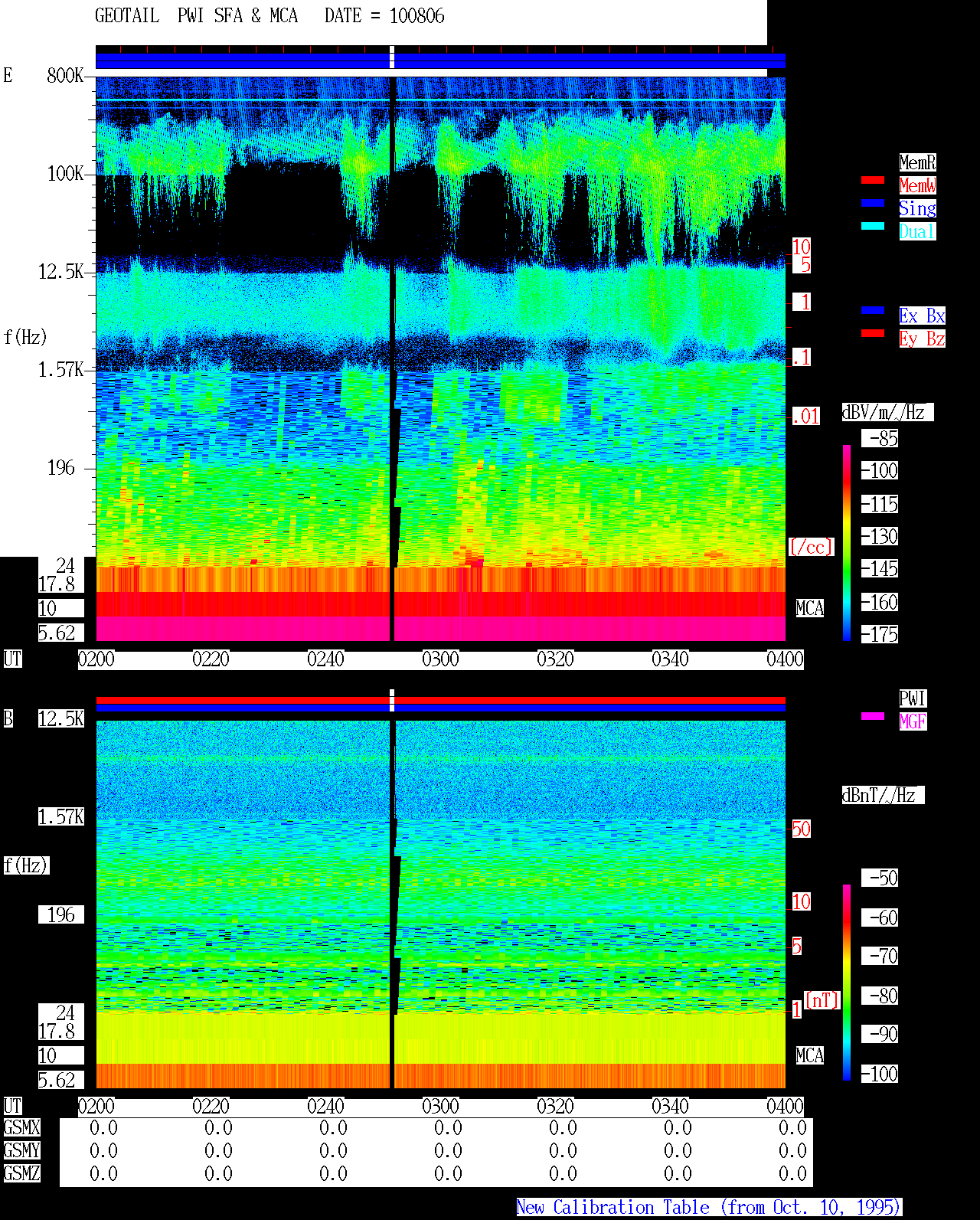
Task: Click the [/cc] density unit label
Action: [x=811, y=547]
